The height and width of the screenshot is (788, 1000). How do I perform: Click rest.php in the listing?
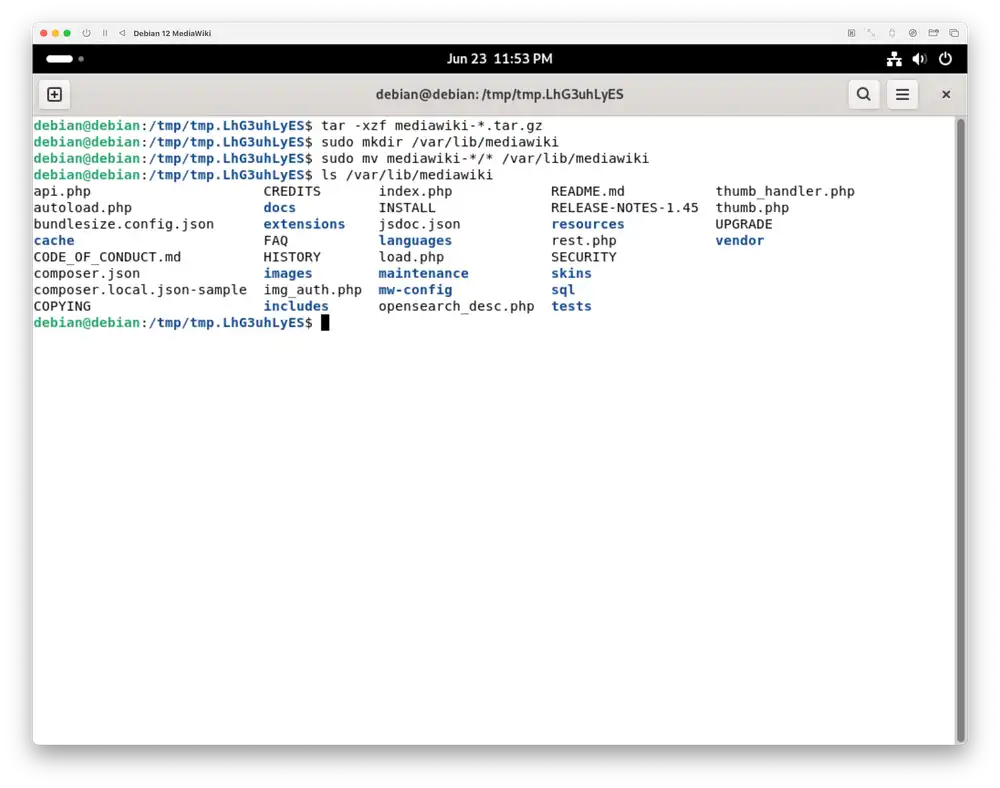pos(584,241)
